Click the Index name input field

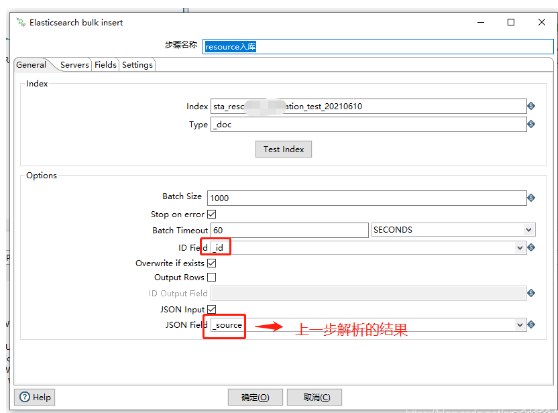pyautogui.click(x=368, y=106)
